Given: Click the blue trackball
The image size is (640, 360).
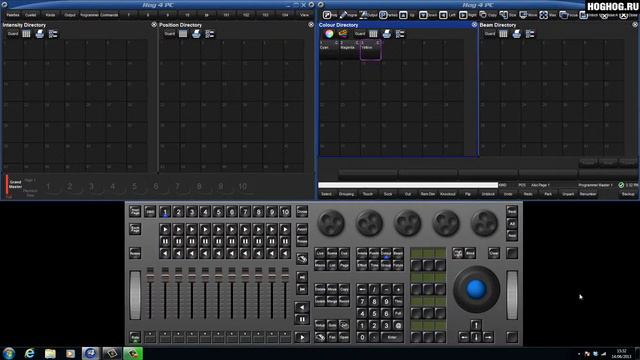Looking at the screenshot, I should [476, 289].
